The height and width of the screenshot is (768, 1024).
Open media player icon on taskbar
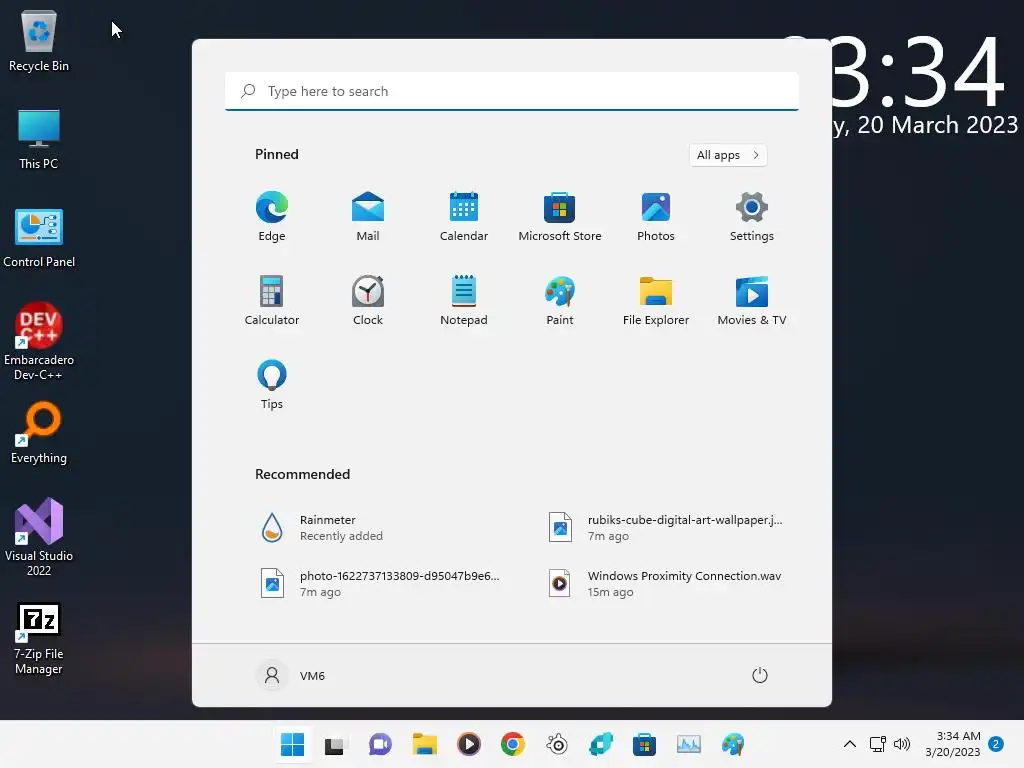pyautogui.click(x=469, y=744)
